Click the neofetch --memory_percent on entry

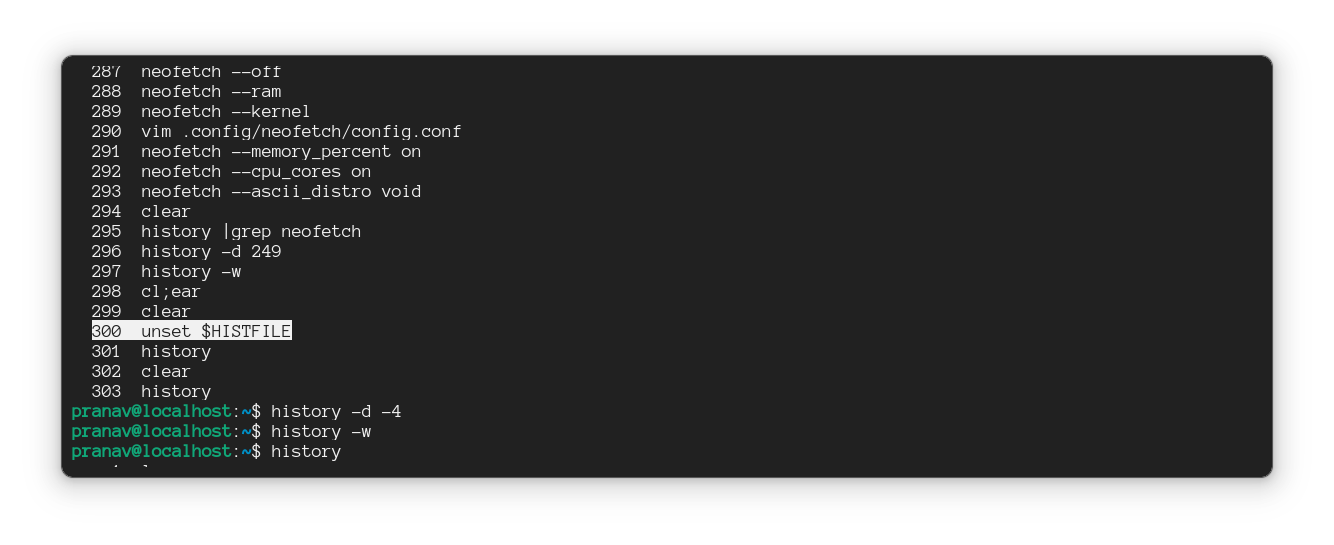coord(280,151)
